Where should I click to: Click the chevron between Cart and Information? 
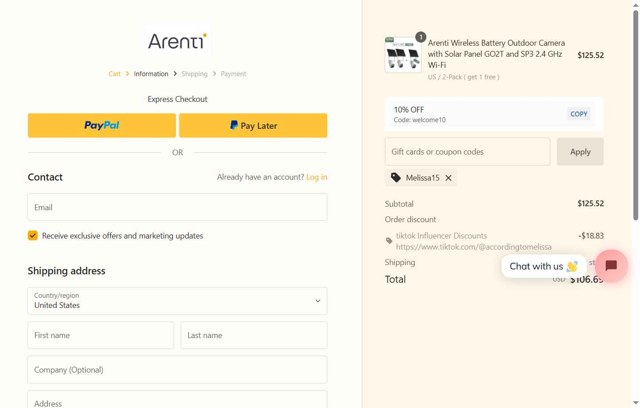tap(127, 74)
